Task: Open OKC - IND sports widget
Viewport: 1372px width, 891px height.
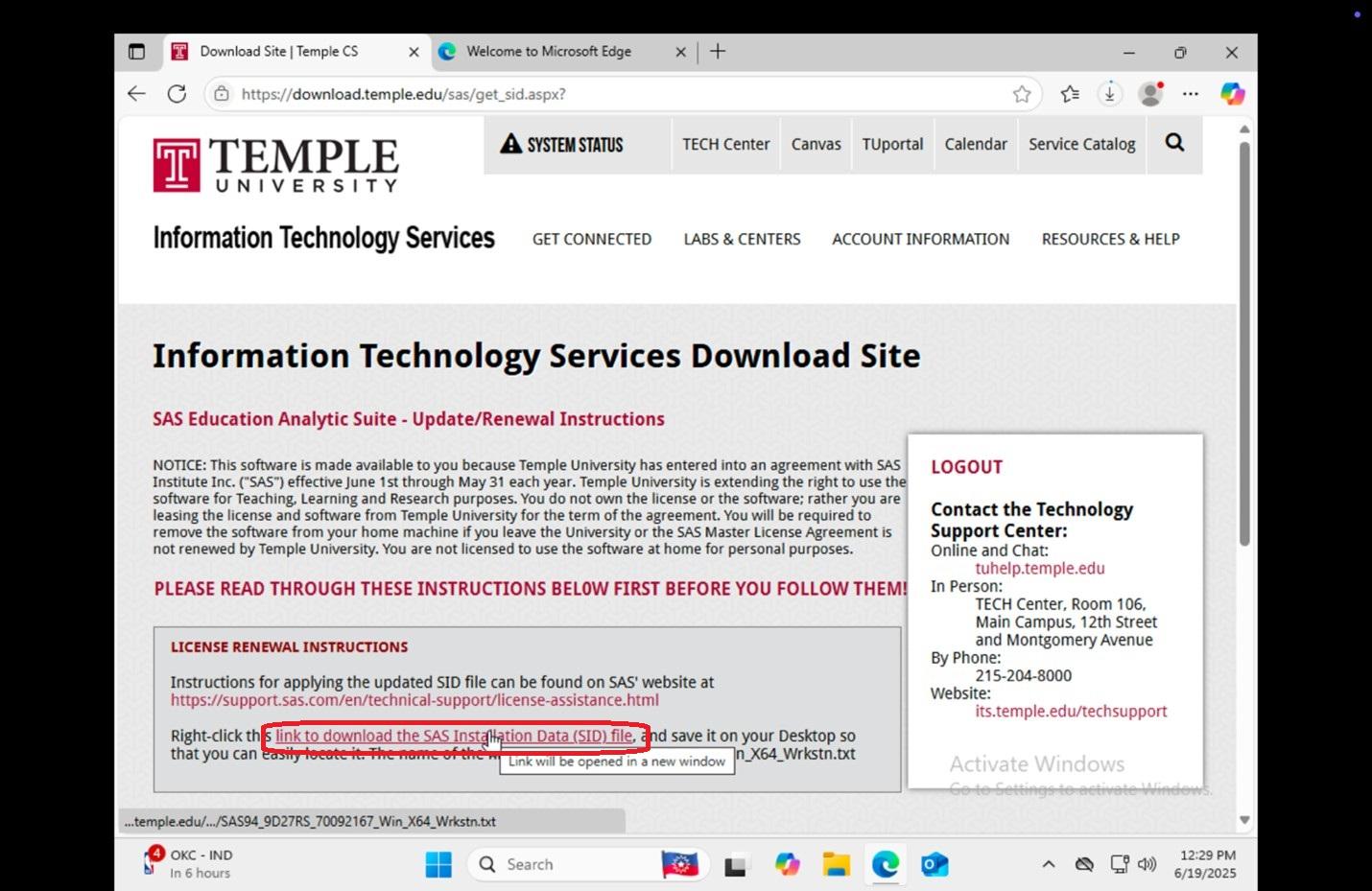Action: 188,863
